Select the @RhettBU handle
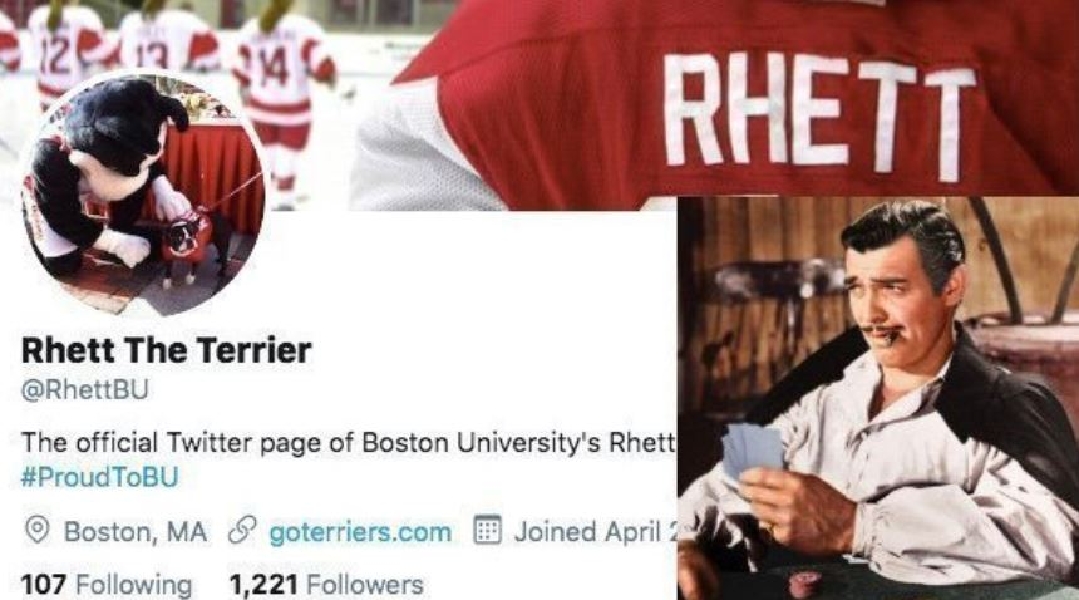The width and height of the screenshot is (1079, 600). [85, 390]
